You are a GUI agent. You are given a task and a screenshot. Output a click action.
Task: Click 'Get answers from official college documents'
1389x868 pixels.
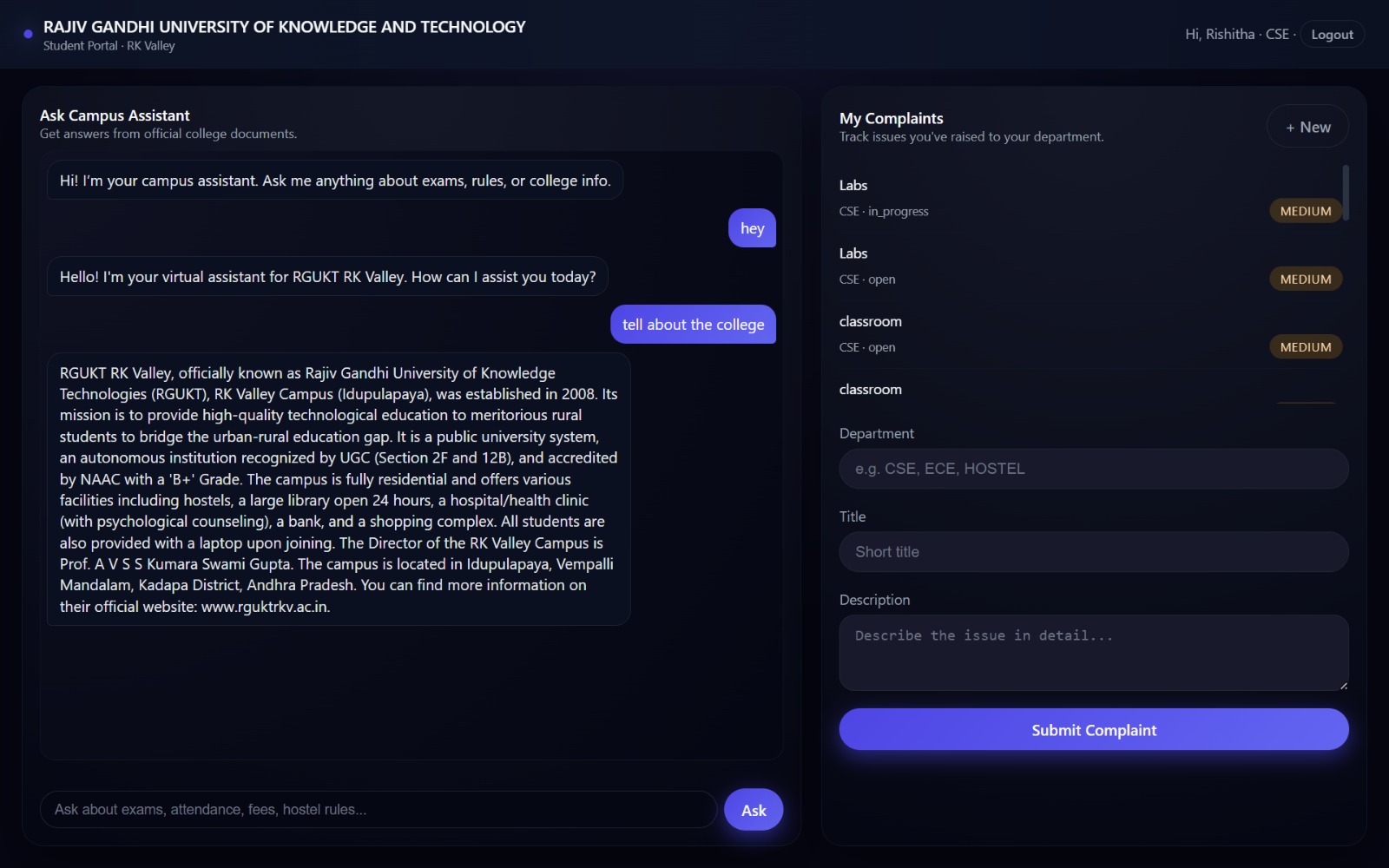pyautogui.click(x=168, y=134)
